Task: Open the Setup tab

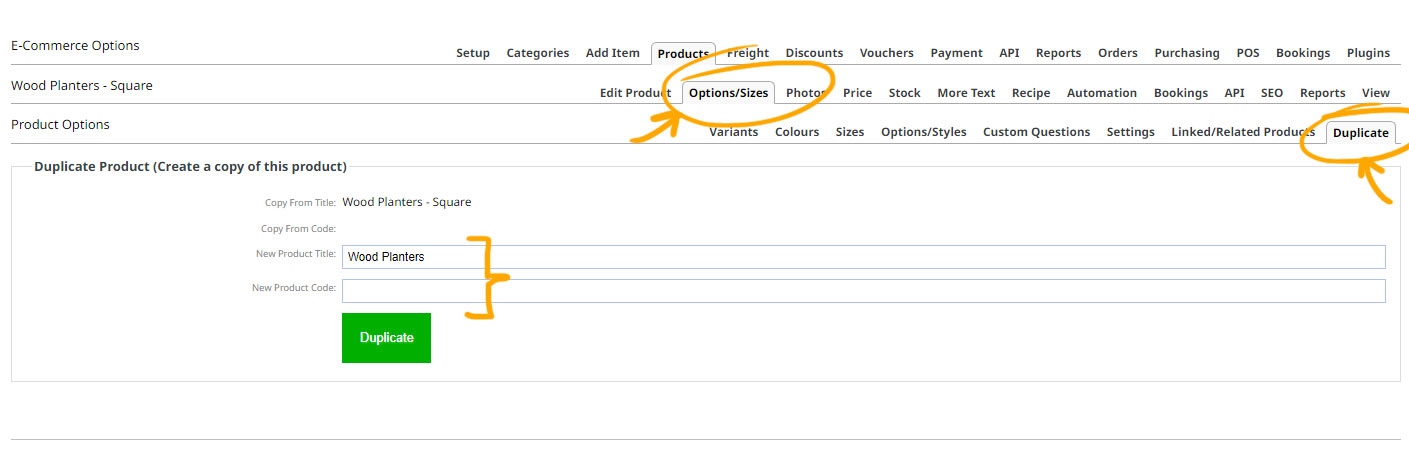Action: point(473,53)
